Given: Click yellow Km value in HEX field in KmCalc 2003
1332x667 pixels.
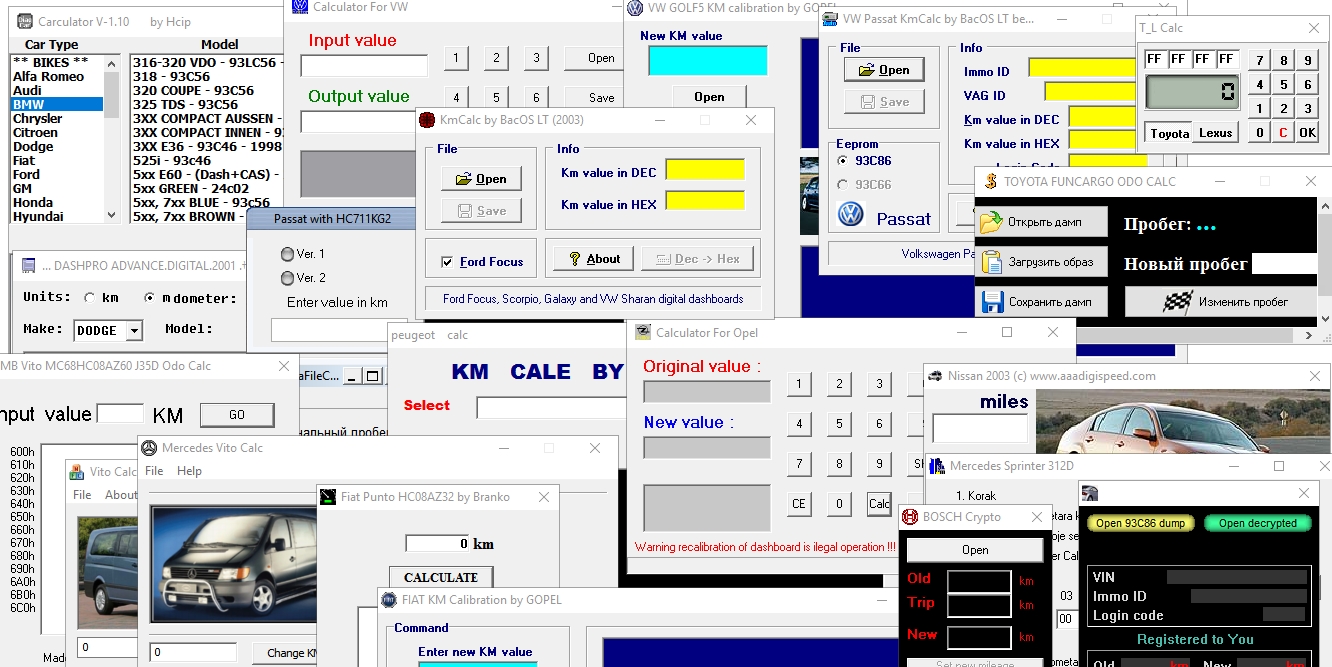Looking at the screenshot, I should (705, 201).
